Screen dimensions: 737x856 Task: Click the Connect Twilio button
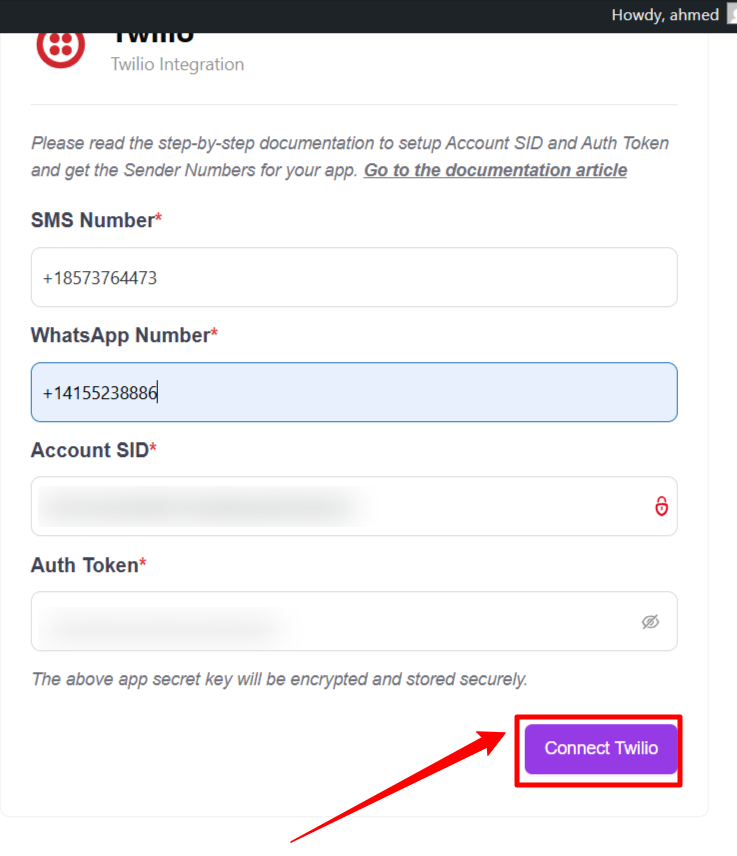601,748
